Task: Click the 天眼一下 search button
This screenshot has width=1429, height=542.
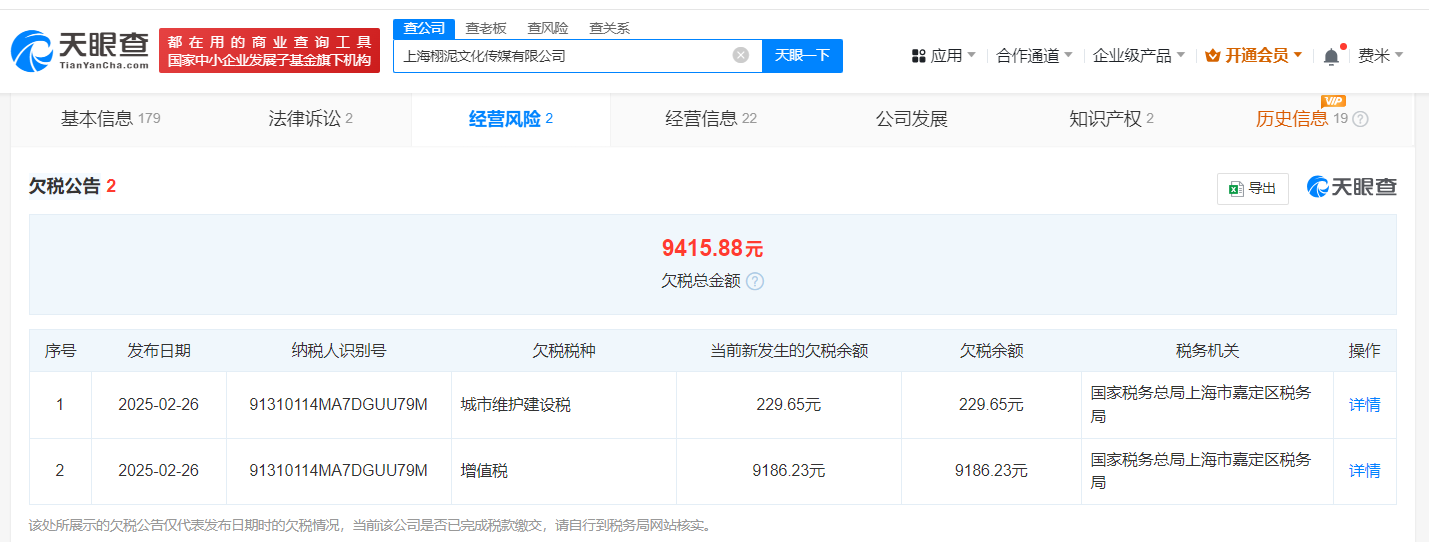Action: [x=802, y=55]
